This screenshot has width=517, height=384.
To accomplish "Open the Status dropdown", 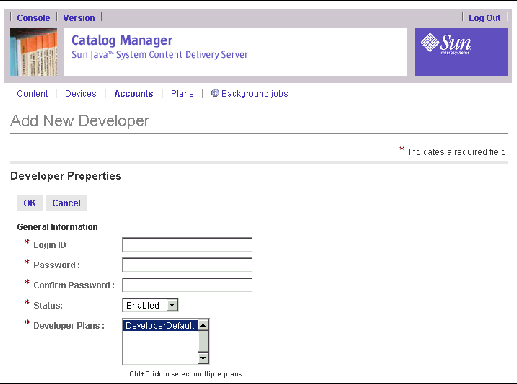I will click(150, 305).
